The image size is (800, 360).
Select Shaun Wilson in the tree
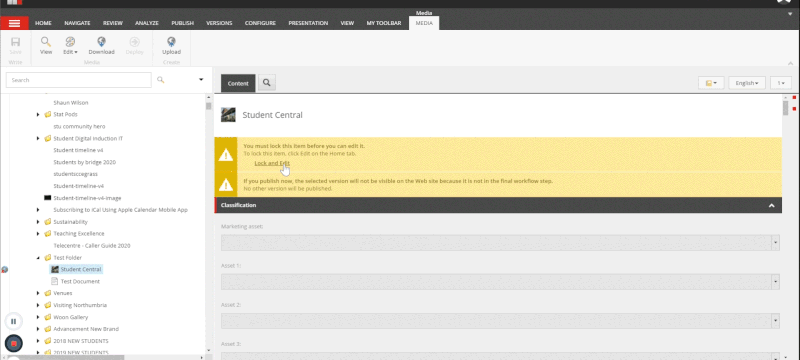[x=71, y=102]
